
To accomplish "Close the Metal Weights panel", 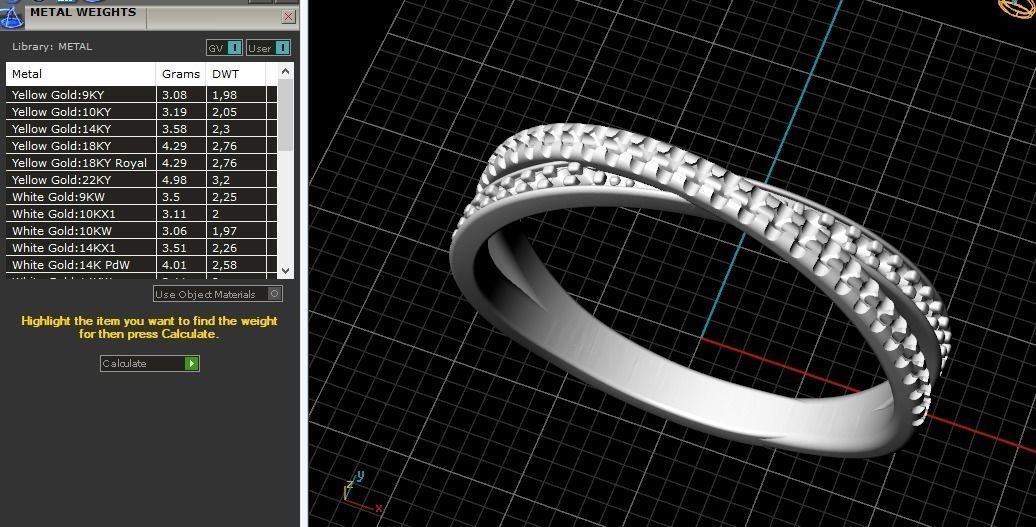I will 288,17.
